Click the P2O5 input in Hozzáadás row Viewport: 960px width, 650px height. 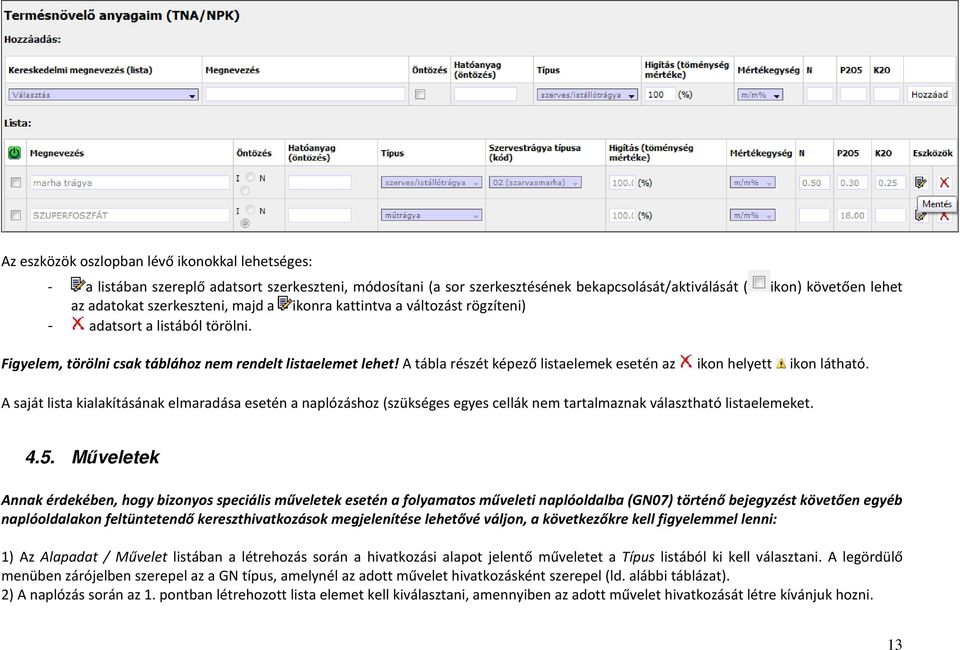pos(853,94)
